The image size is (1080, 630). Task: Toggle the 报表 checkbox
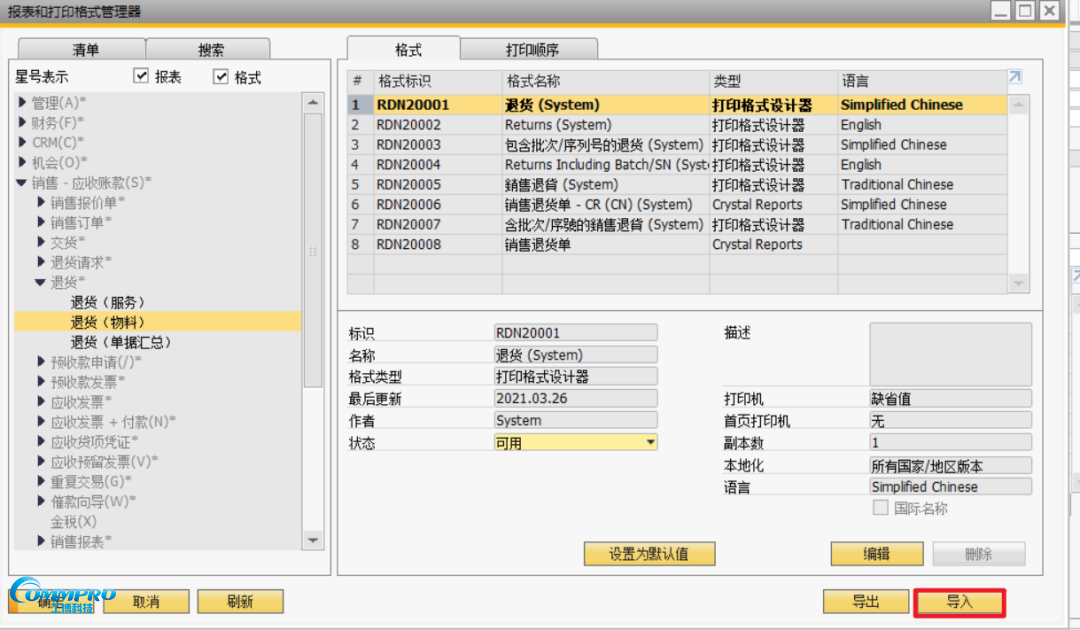(x=141, y=77)
